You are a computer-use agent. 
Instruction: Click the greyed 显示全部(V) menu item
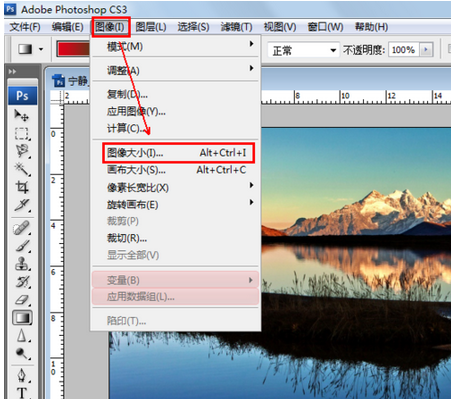(175, 255)
